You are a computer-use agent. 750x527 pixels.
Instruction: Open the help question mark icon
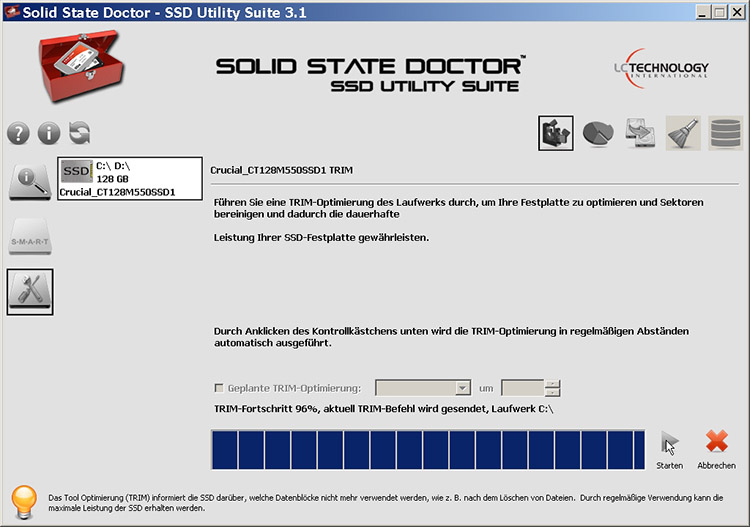click(x=18, y=133)
